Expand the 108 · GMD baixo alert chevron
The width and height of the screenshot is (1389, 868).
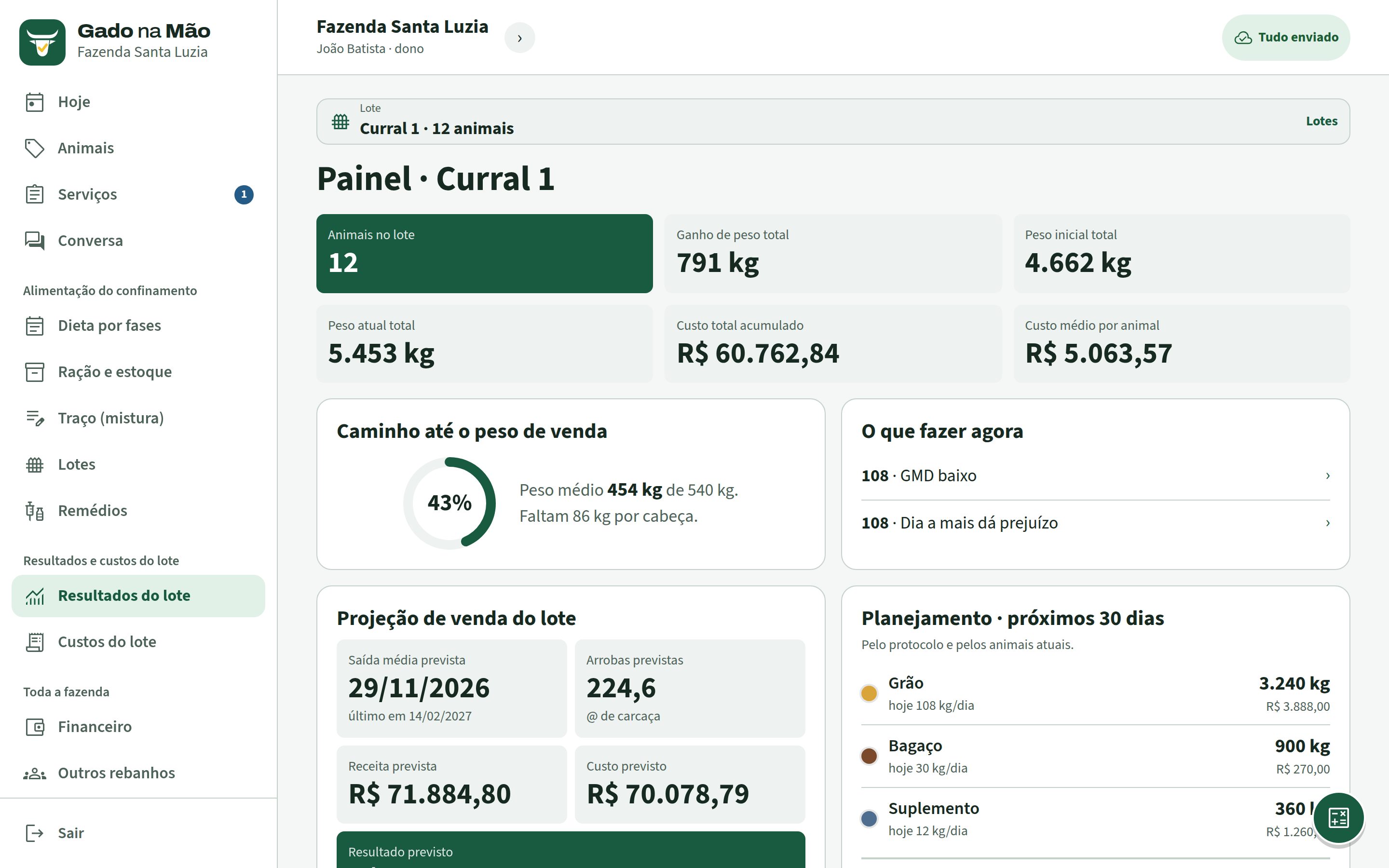click(1328, 476)
